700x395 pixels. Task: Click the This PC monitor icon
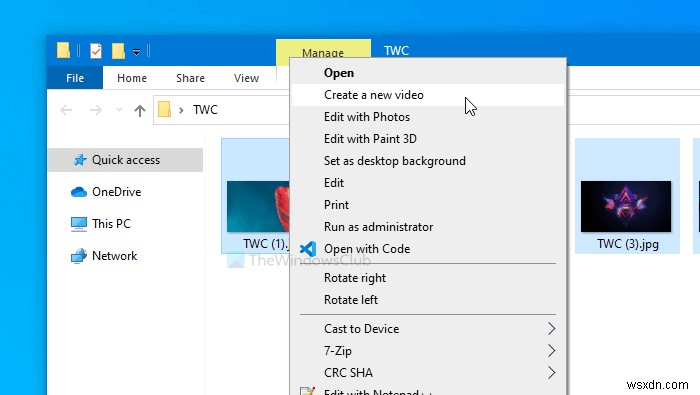(79, 224)
